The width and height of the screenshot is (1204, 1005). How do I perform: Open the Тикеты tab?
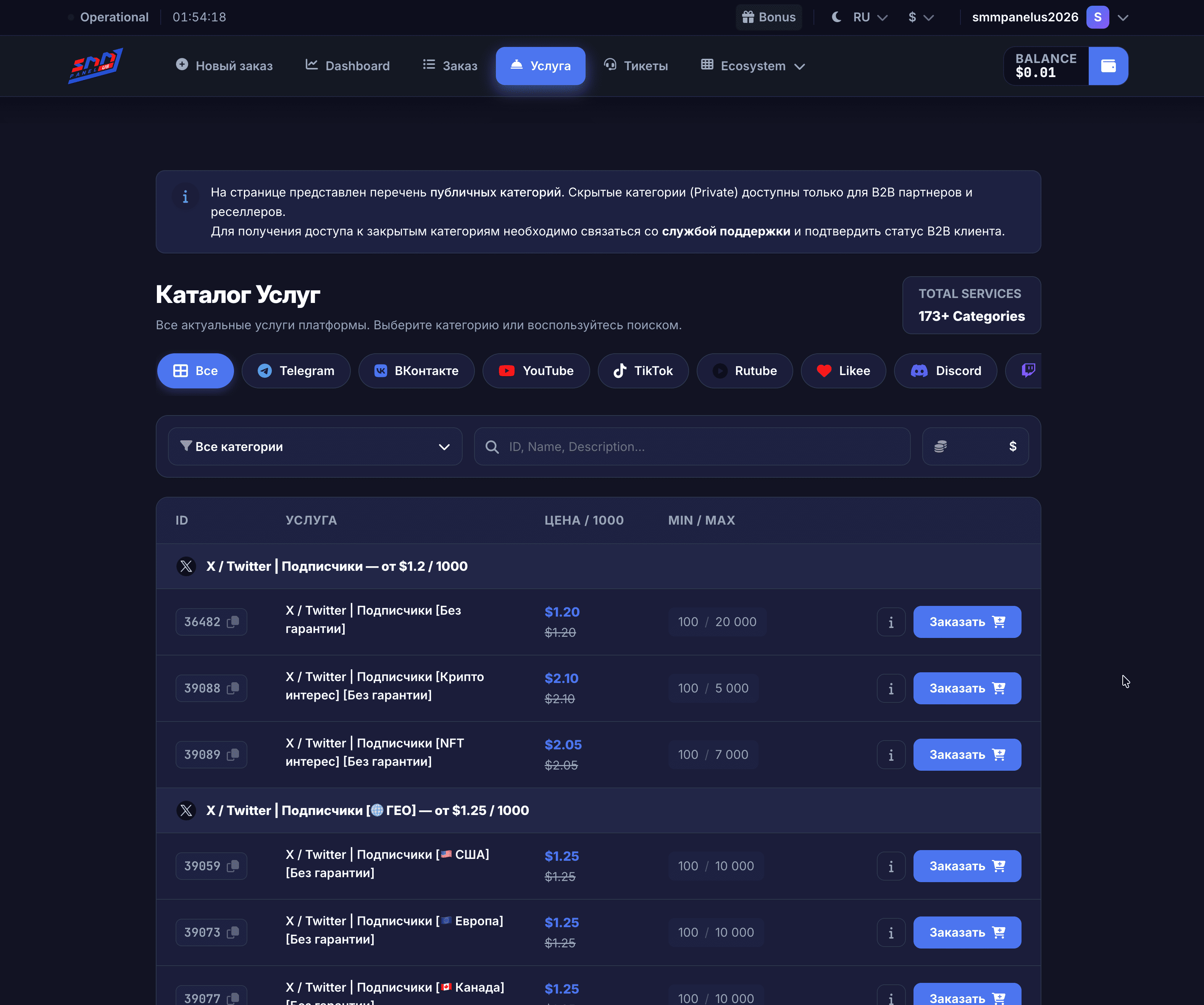(x=636, y=66)
